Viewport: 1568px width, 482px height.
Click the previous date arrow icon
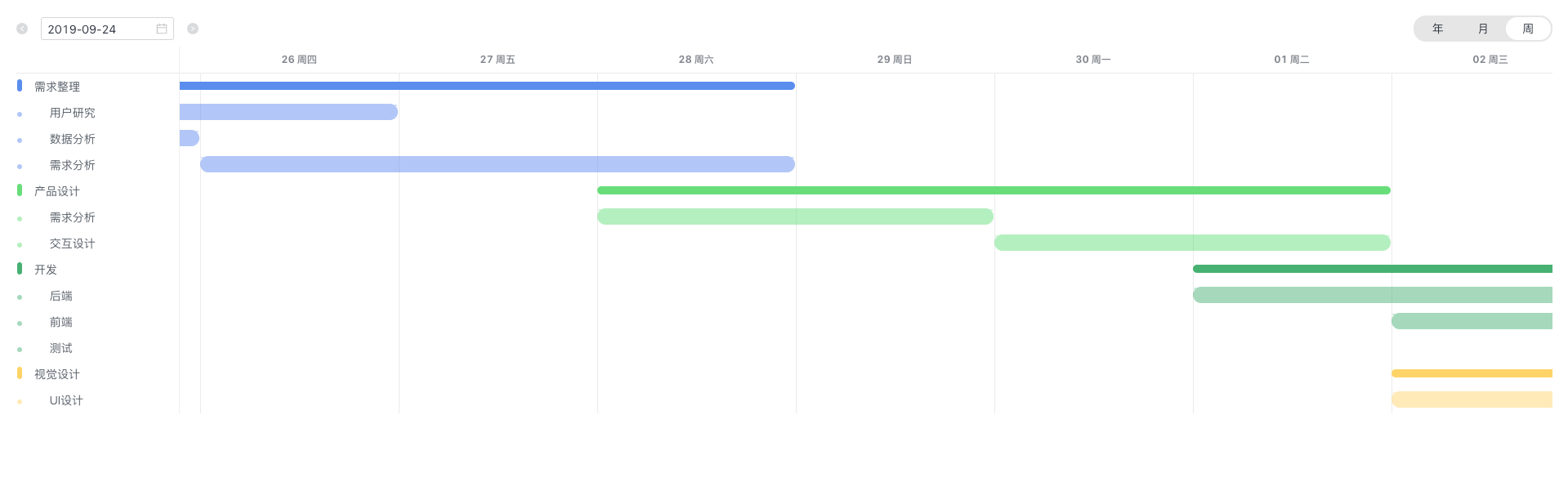click(22, 29)
